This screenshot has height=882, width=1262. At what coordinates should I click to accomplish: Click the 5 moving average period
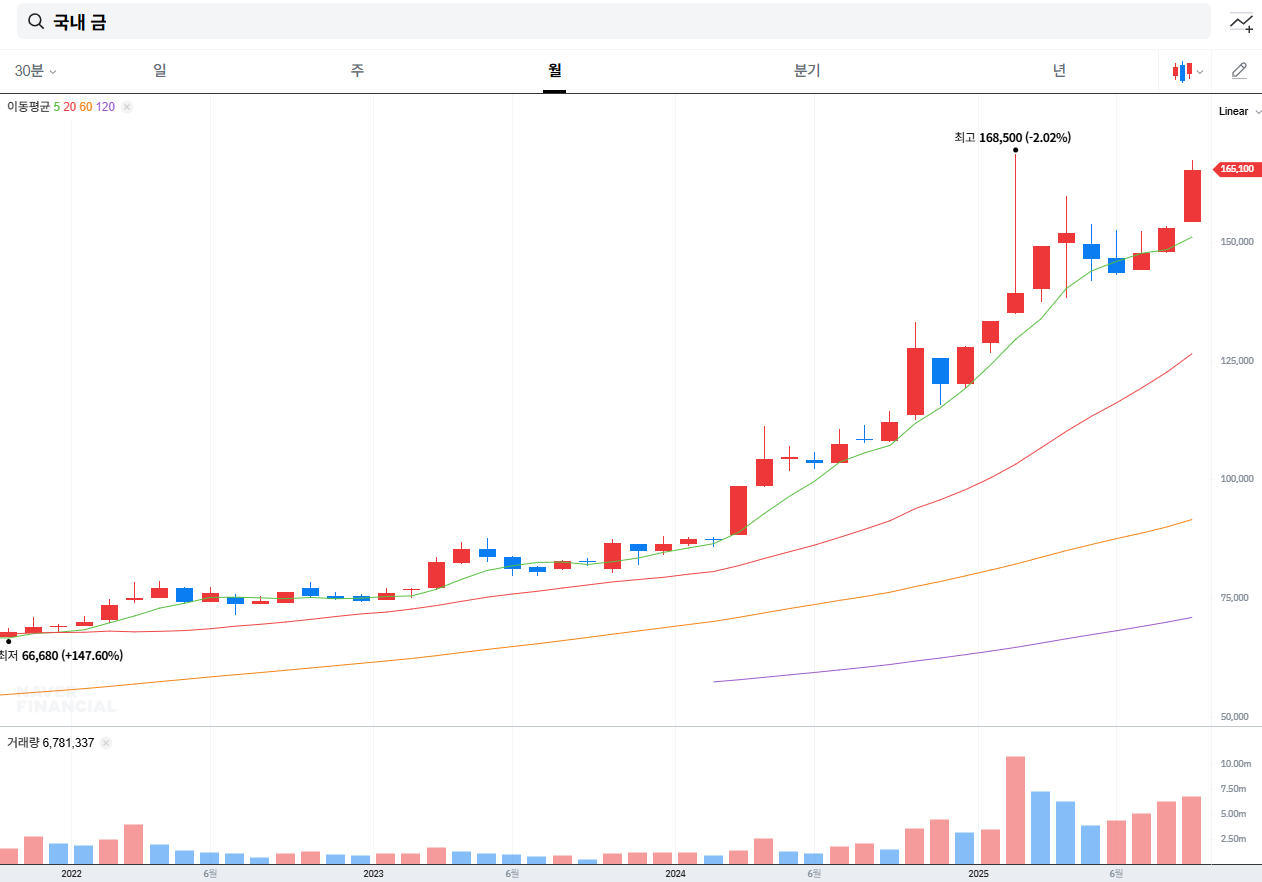point(57,106)
